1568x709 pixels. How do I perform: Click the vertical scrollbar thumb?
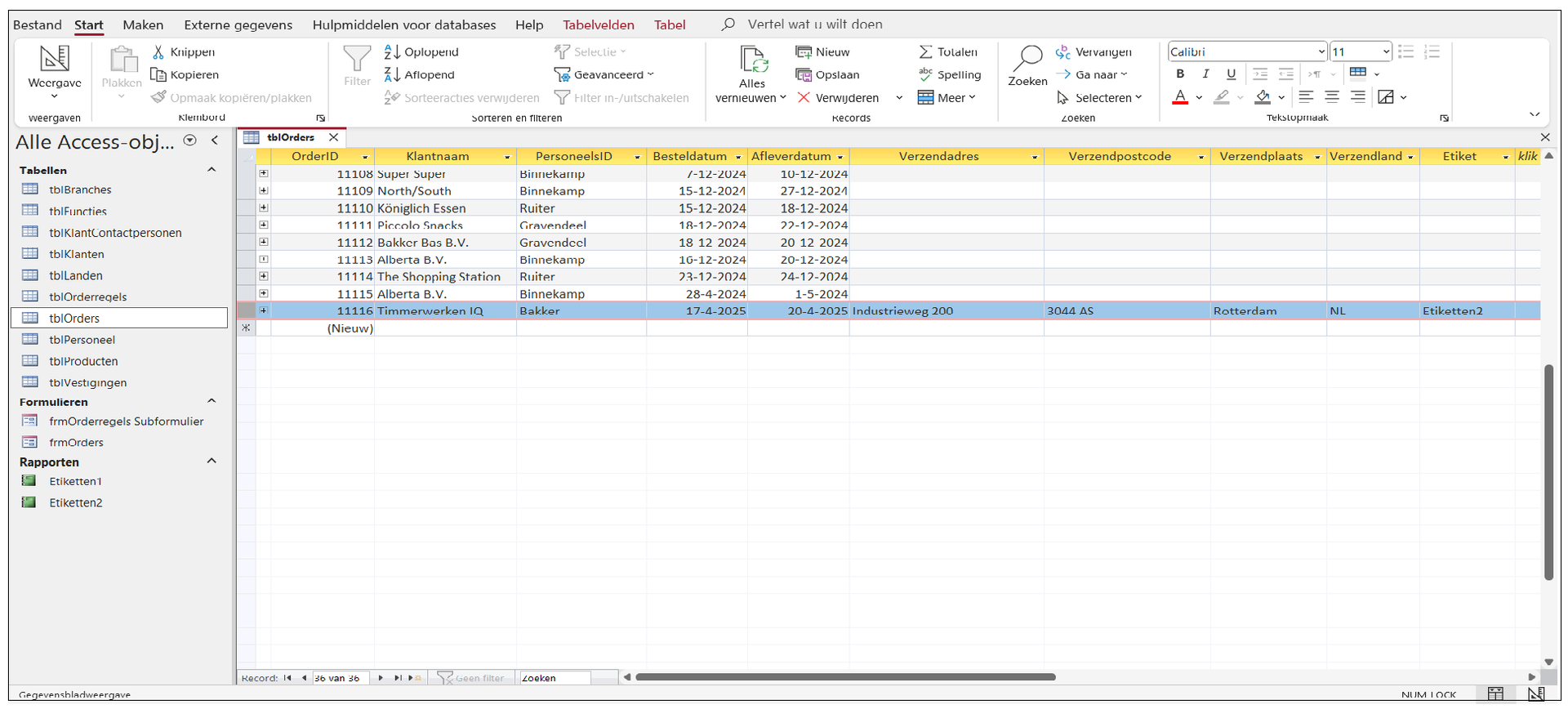click(x=1548, y=472)
